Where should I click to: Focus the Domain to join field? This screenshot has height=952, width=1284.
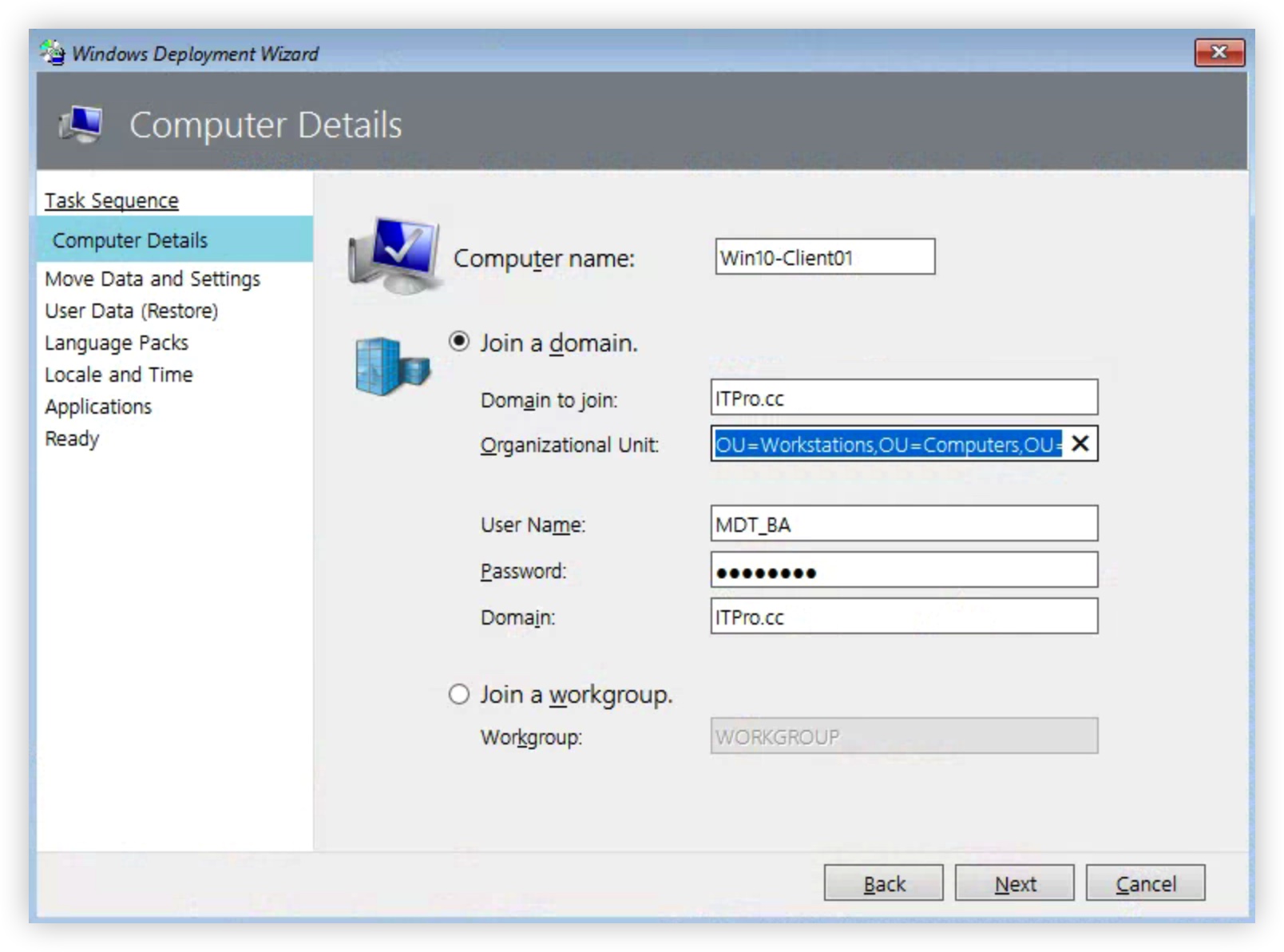point(903,398)
